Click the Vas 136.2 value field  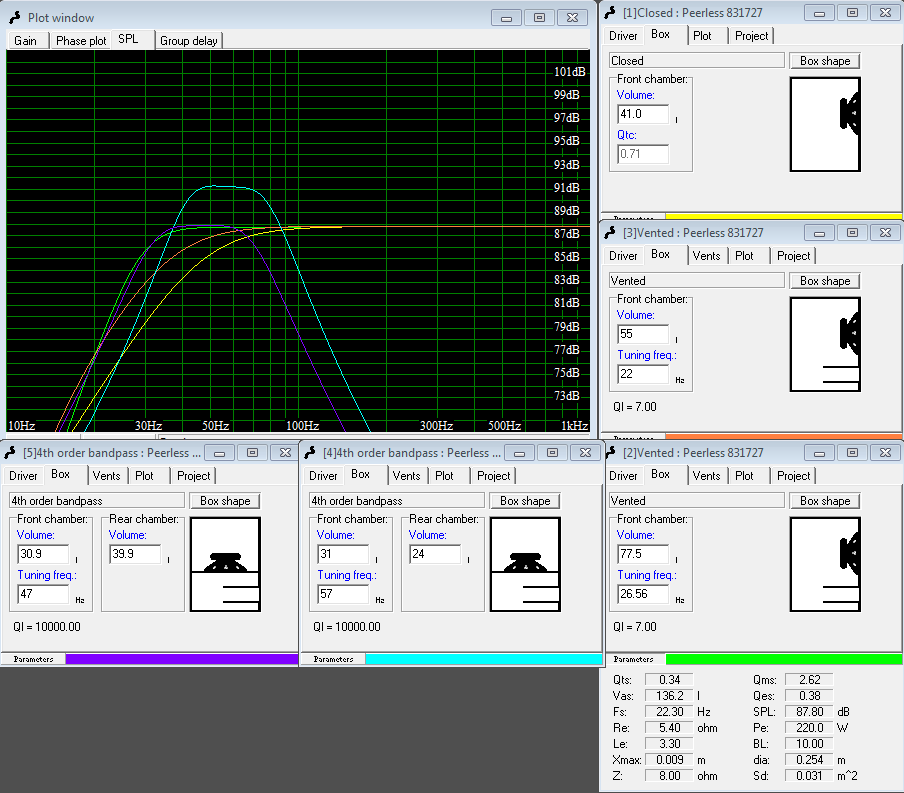click(669, 696)
